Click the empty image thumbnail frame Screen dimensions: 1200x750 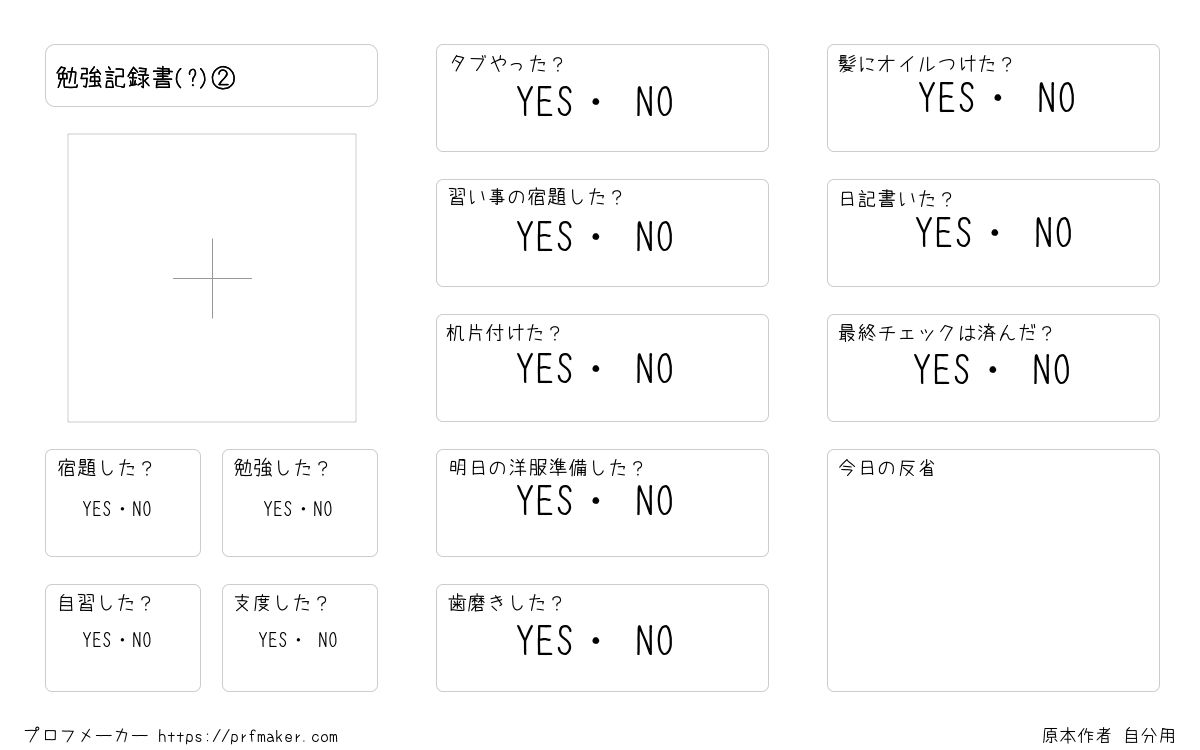[212, 278]
